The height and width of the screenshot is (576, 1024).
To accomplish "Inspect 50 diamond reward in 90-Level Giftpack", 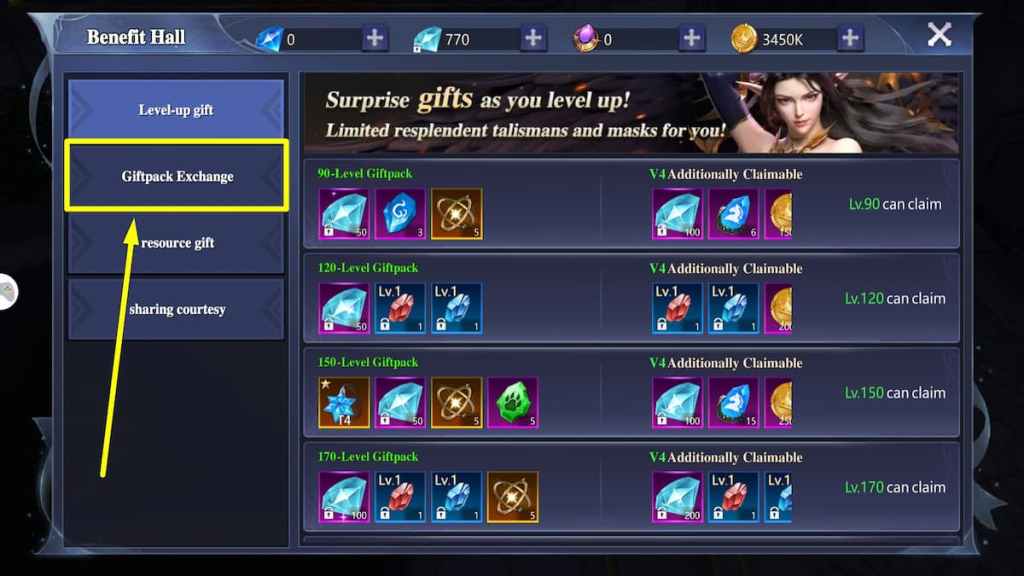I will [x=344, y=214].
